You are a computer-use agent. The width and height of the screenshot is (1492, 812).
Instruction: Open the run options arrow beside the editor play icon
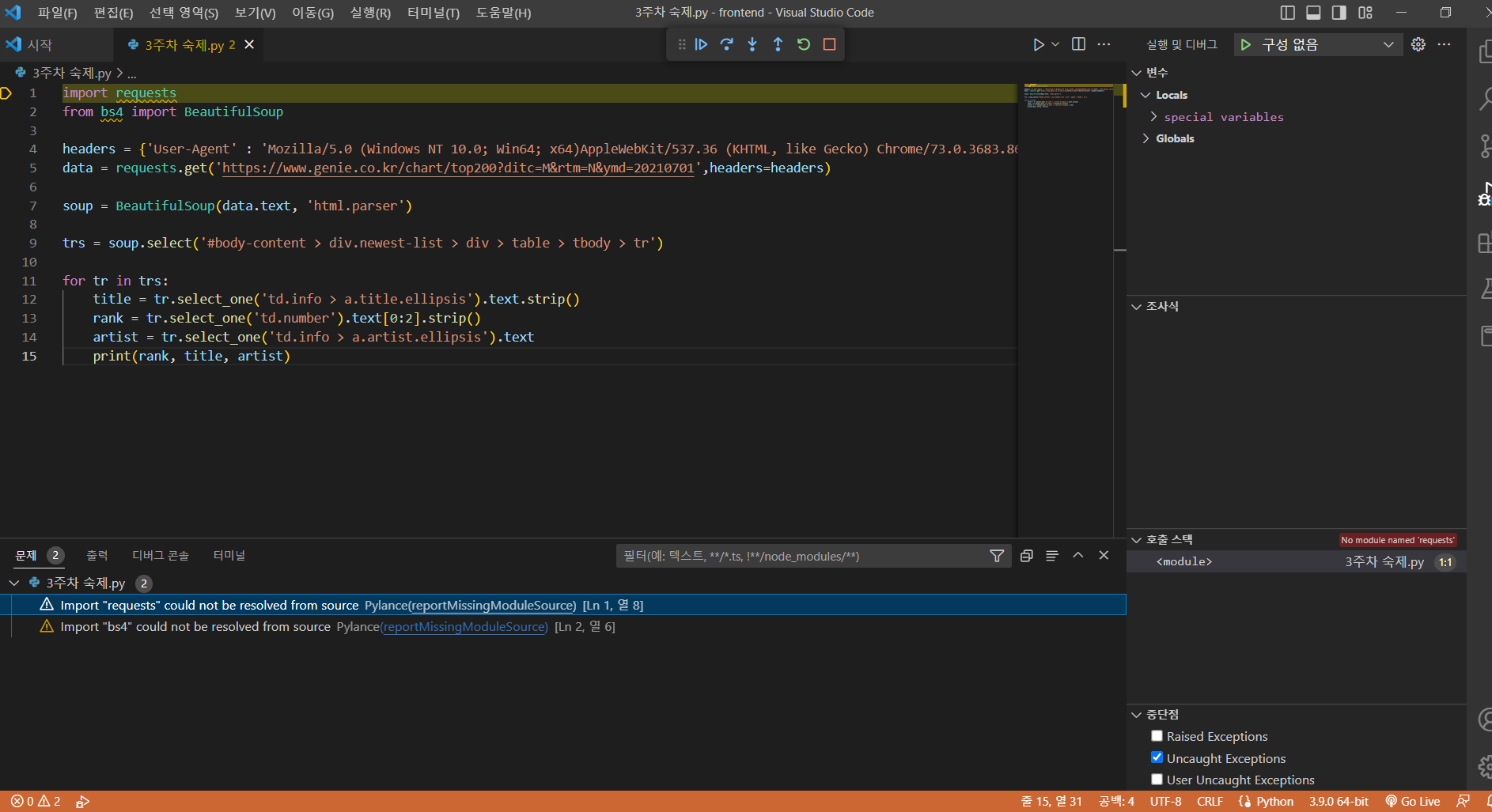1055,44
